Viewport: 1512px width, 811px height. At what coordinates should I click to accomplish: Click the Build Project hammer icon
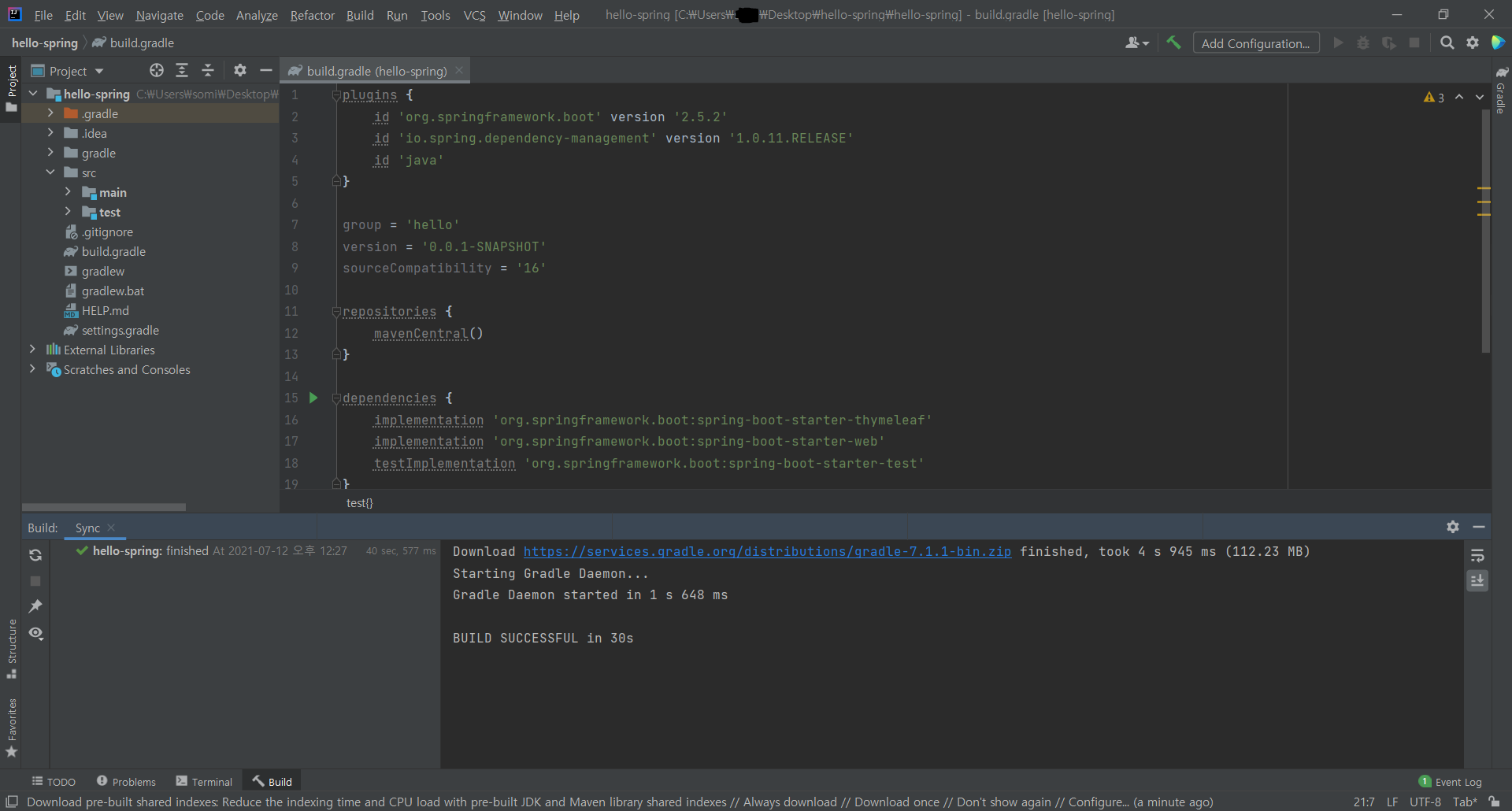[x=1173, y=43]
